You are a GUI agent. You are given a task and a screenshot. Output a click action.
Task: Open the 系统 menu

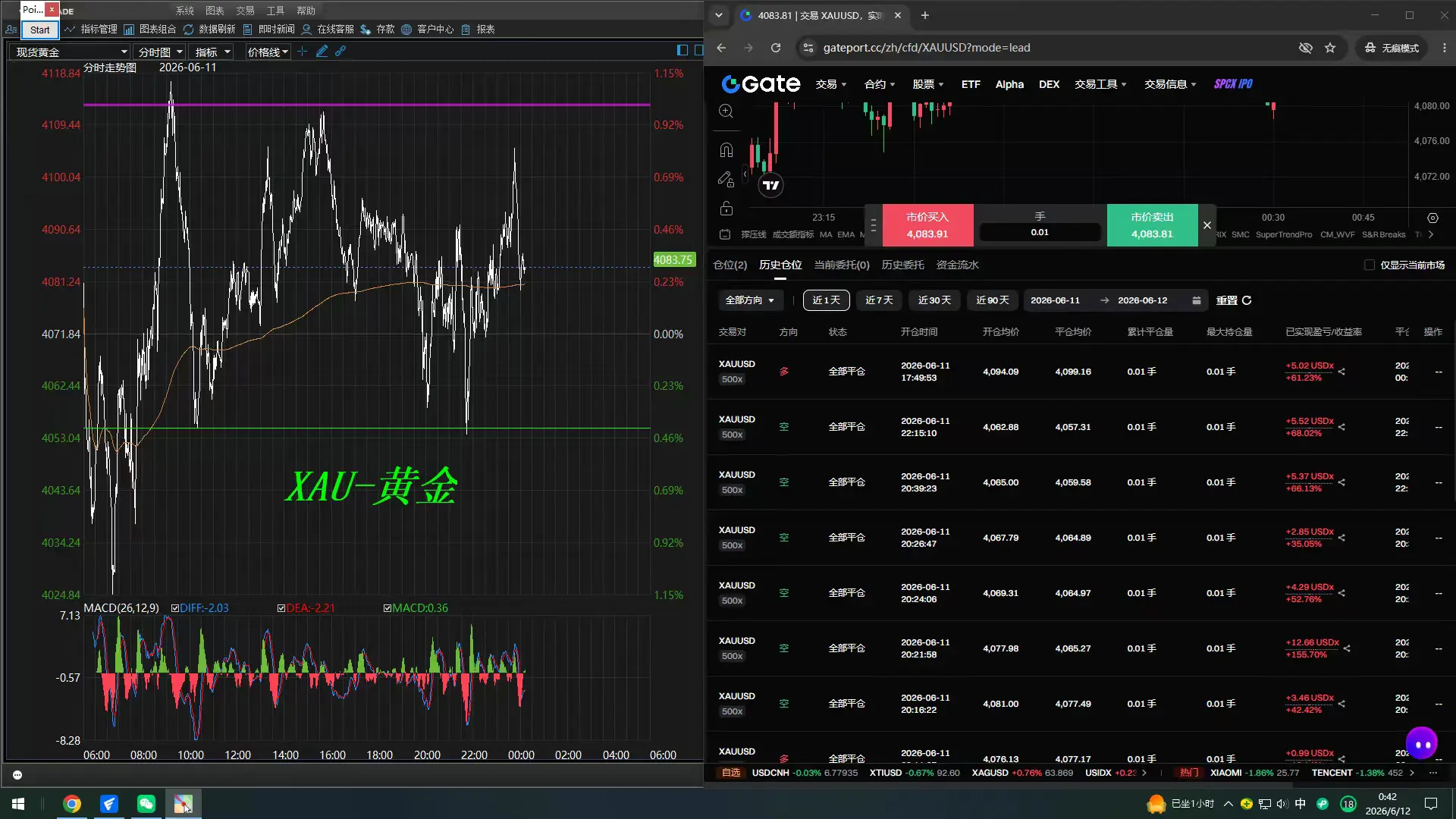pos(185,11)
